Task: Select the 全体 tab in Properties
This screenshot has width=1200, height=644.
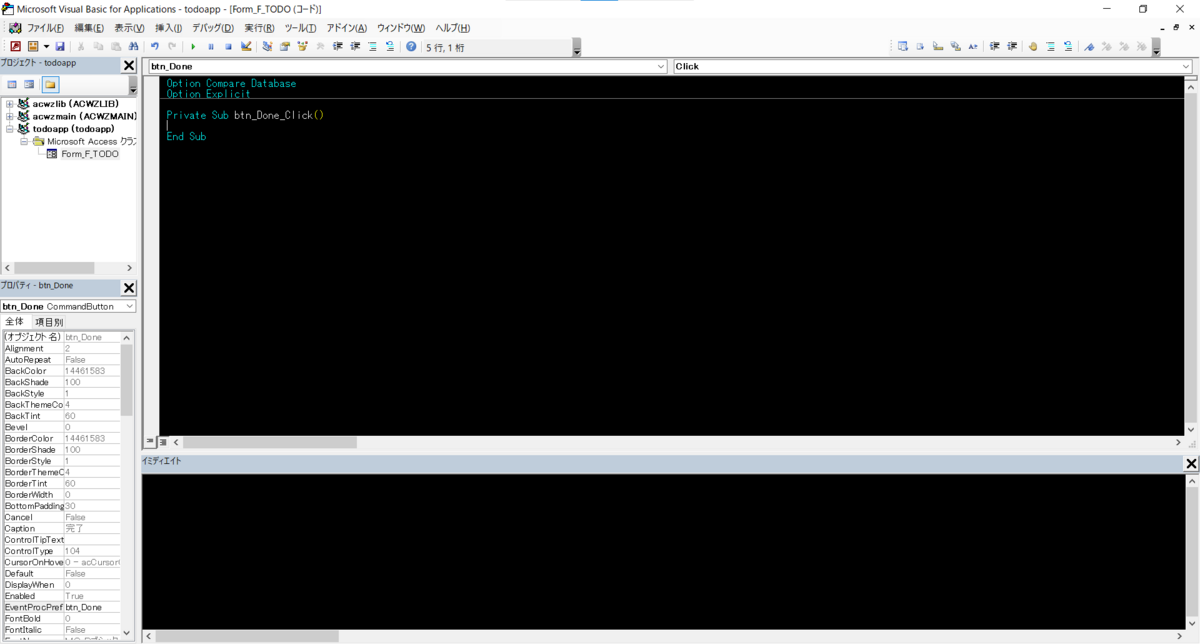Action: point(15,322)
